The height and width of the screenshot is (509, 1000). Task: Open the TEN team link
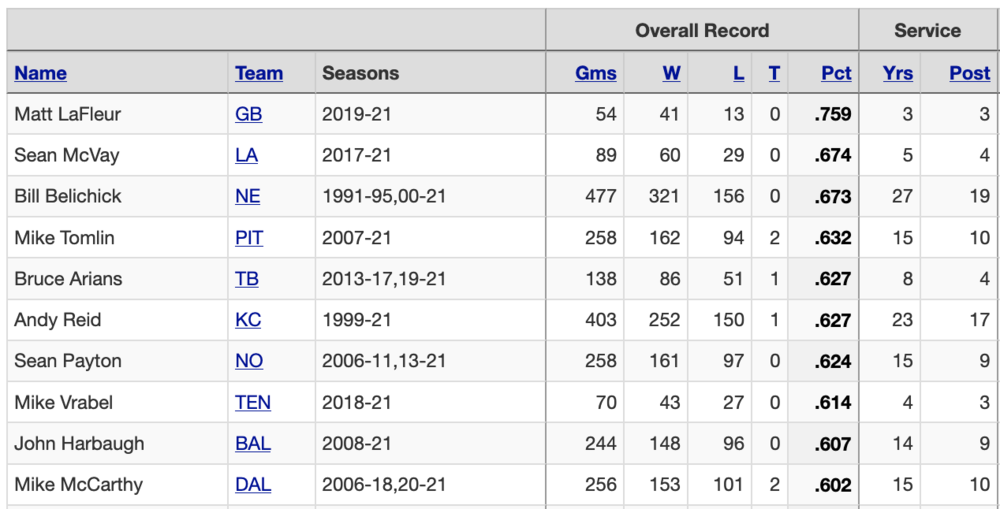pos(253,403)
